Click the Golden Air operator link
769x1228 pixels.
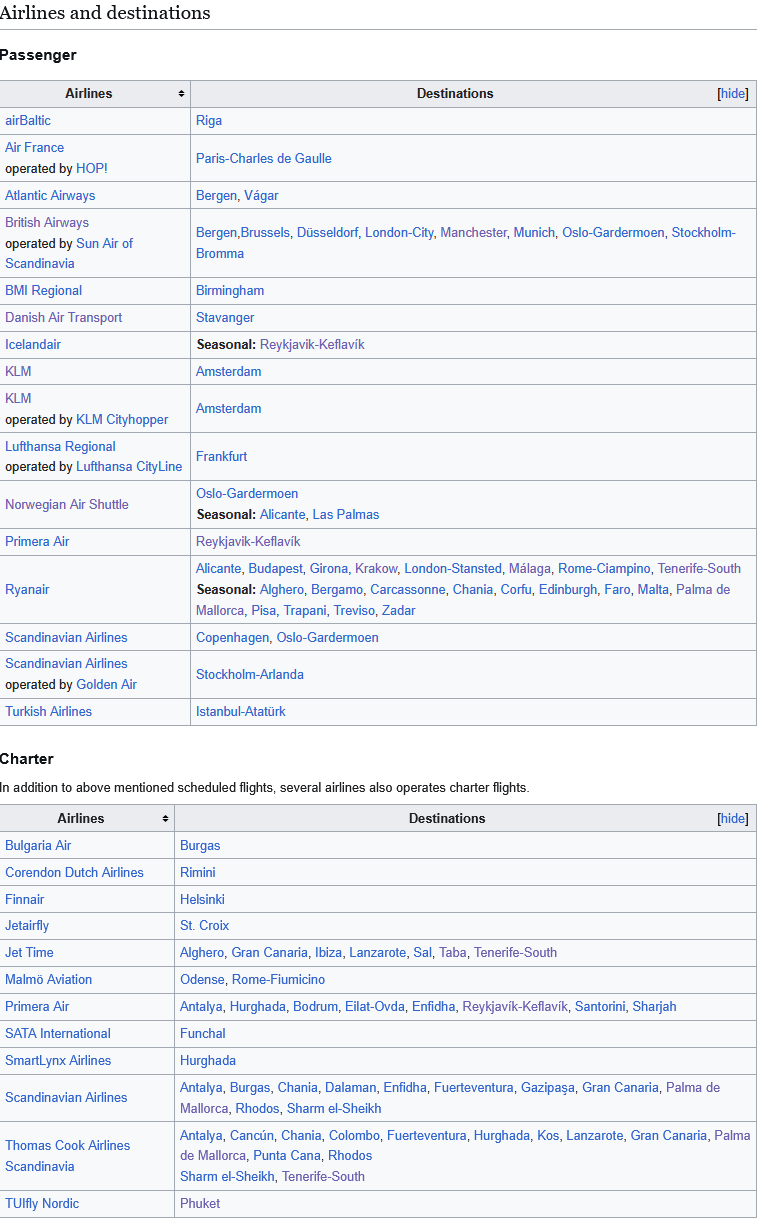click(x=106, y=685)
